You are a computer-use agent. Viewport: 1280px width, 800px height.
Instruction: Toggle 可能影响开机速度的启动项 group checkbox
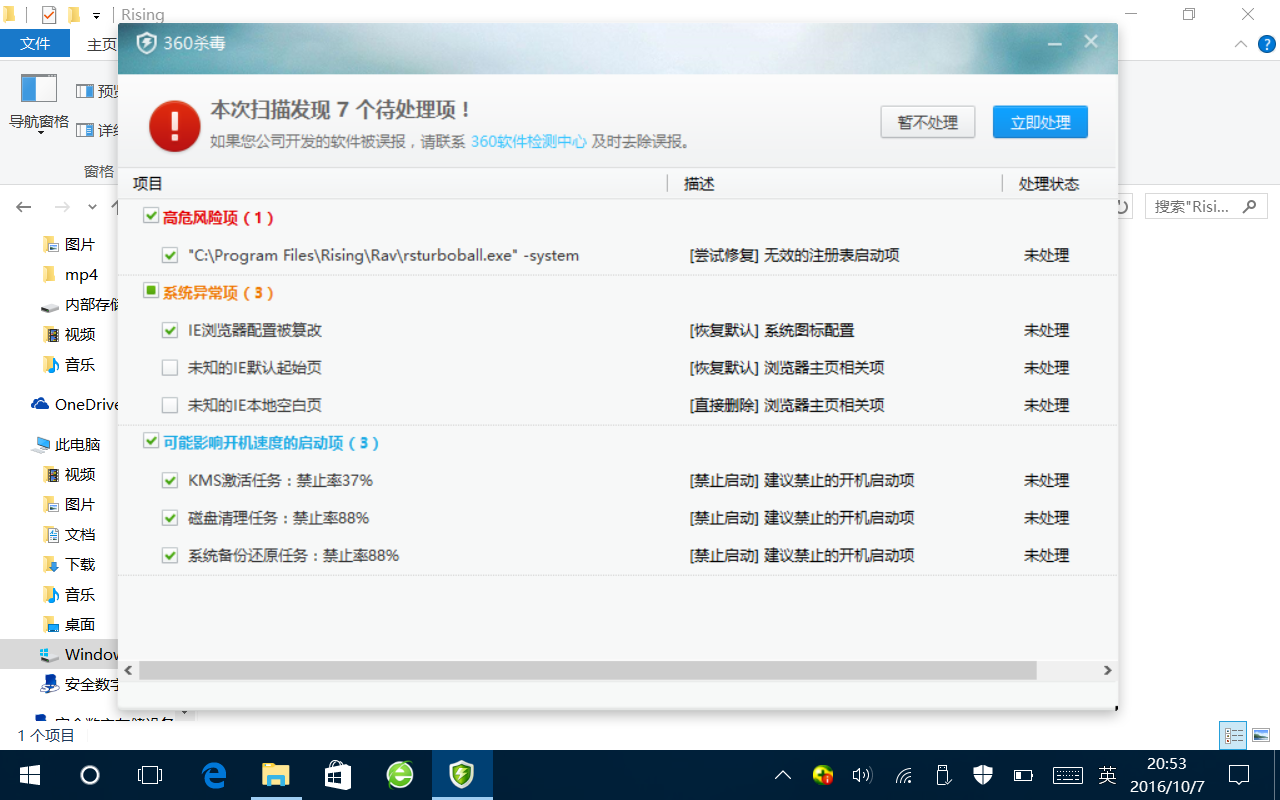coord(151,441)
